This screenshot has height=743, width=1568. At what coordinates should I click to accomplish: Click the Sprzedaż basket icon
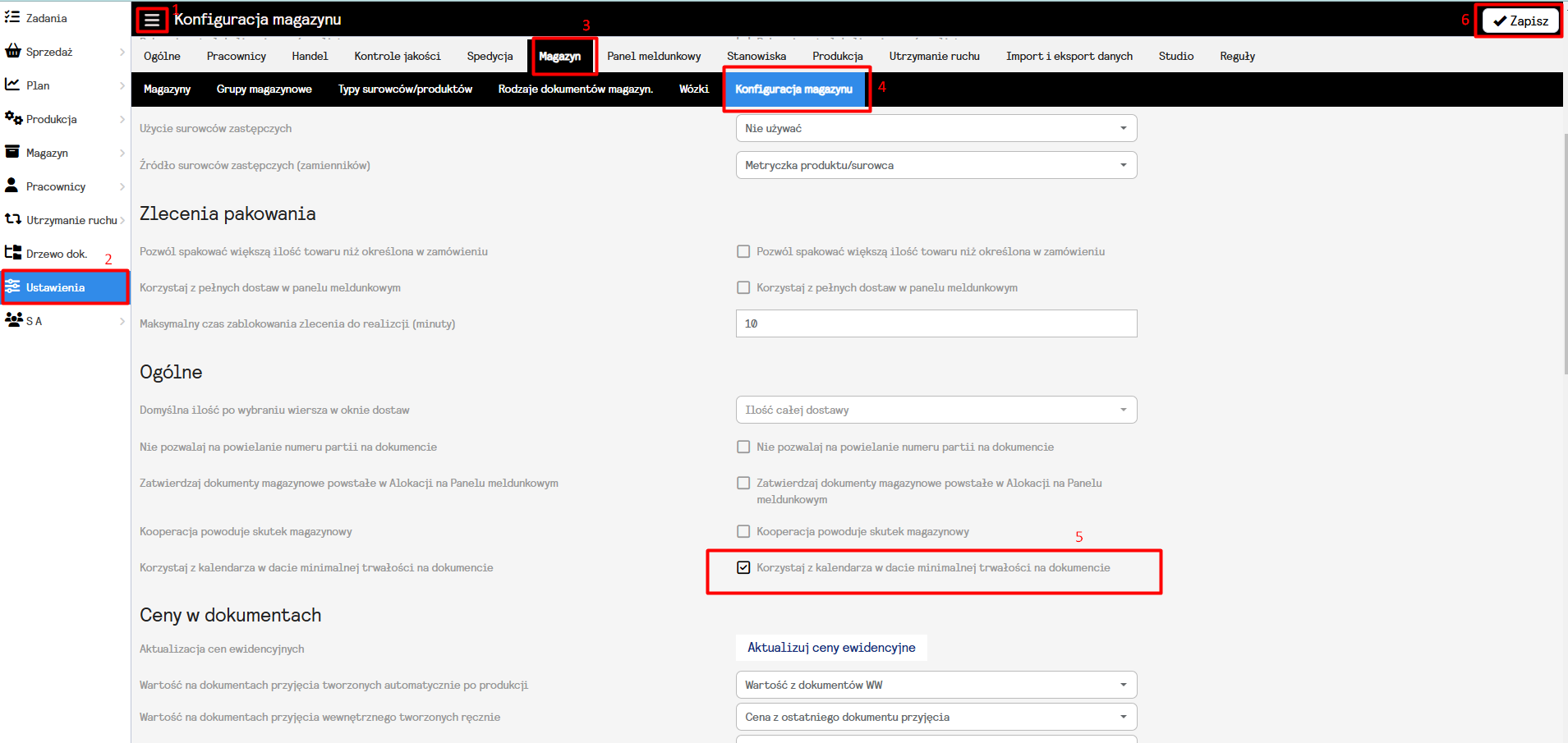pos(12,51)
